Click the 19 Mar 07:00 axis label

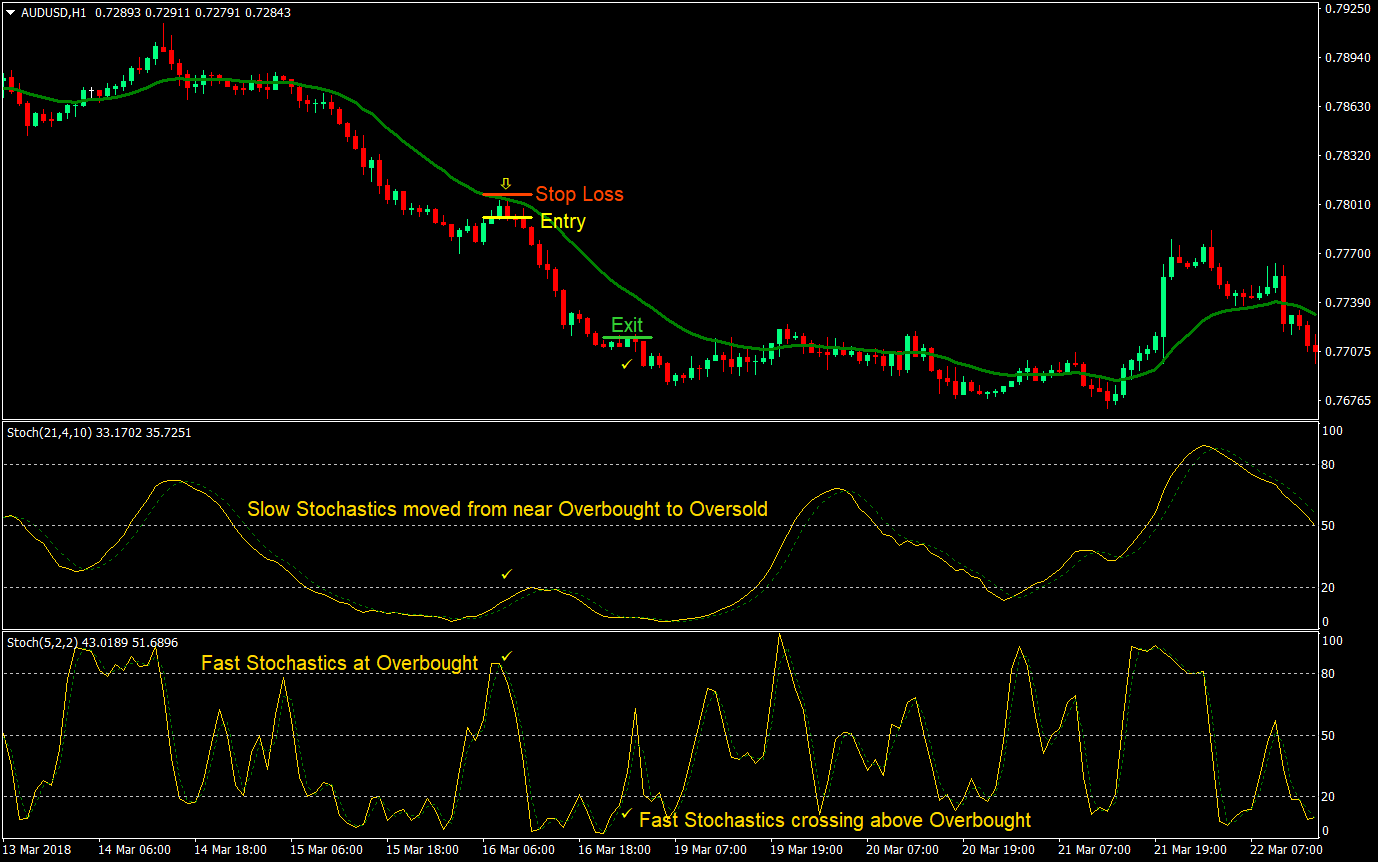click(710, 848)
